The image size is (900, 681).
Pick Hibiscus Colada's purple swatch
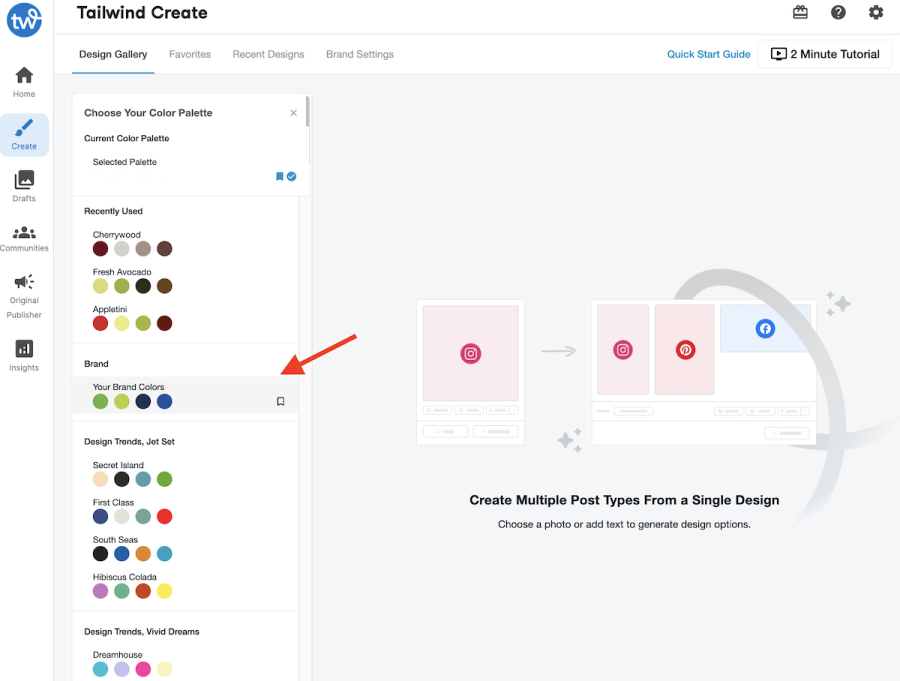point(100,591)
